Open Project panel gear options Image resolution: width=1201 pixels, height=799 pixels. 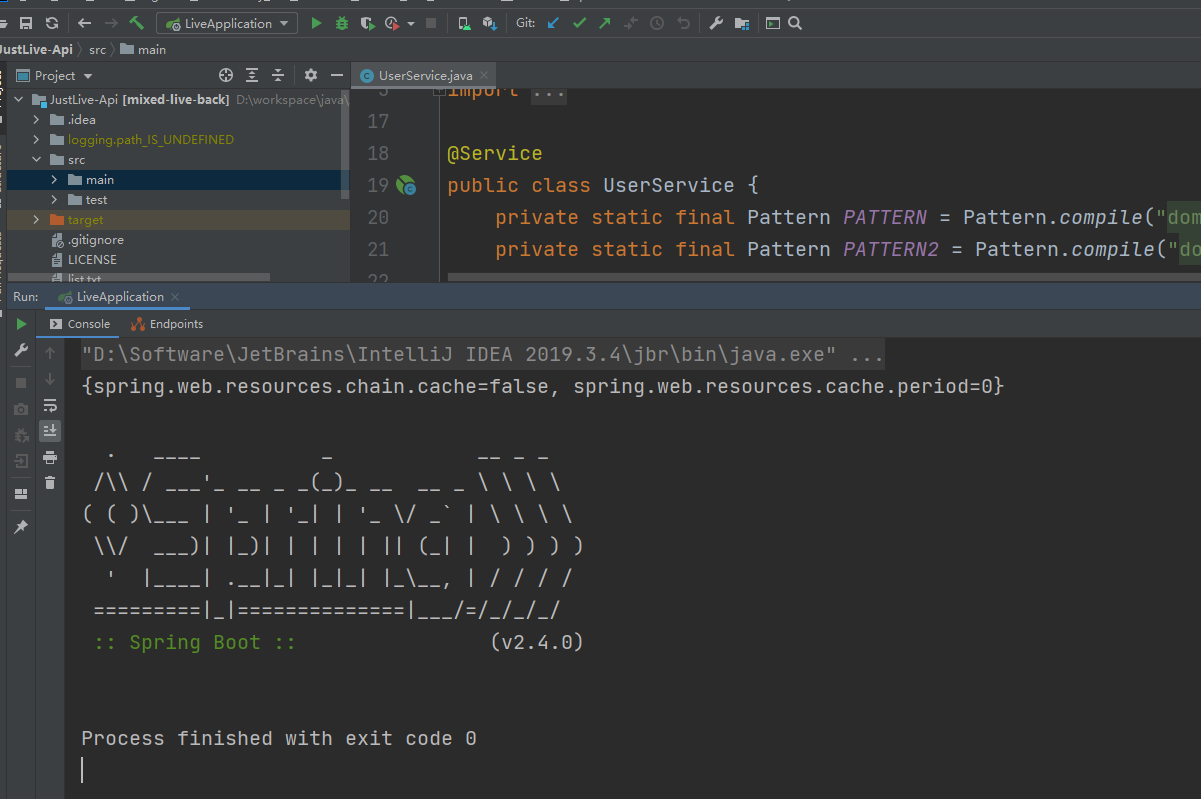click(311, 75)
